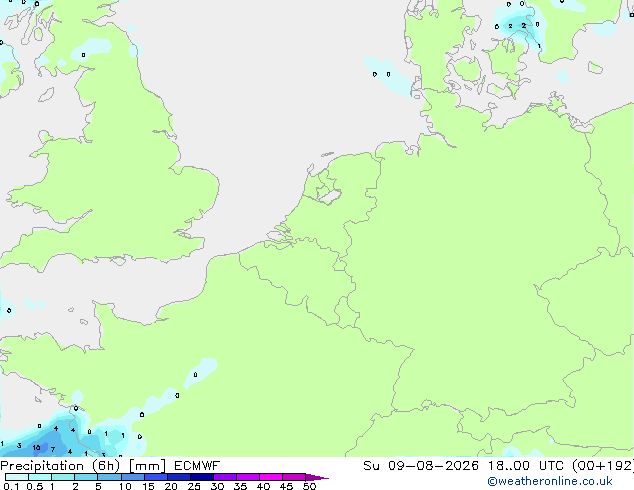Click the 25–30 mm dark navy legend swatch
634x490 pixels.
pos(202,477)
